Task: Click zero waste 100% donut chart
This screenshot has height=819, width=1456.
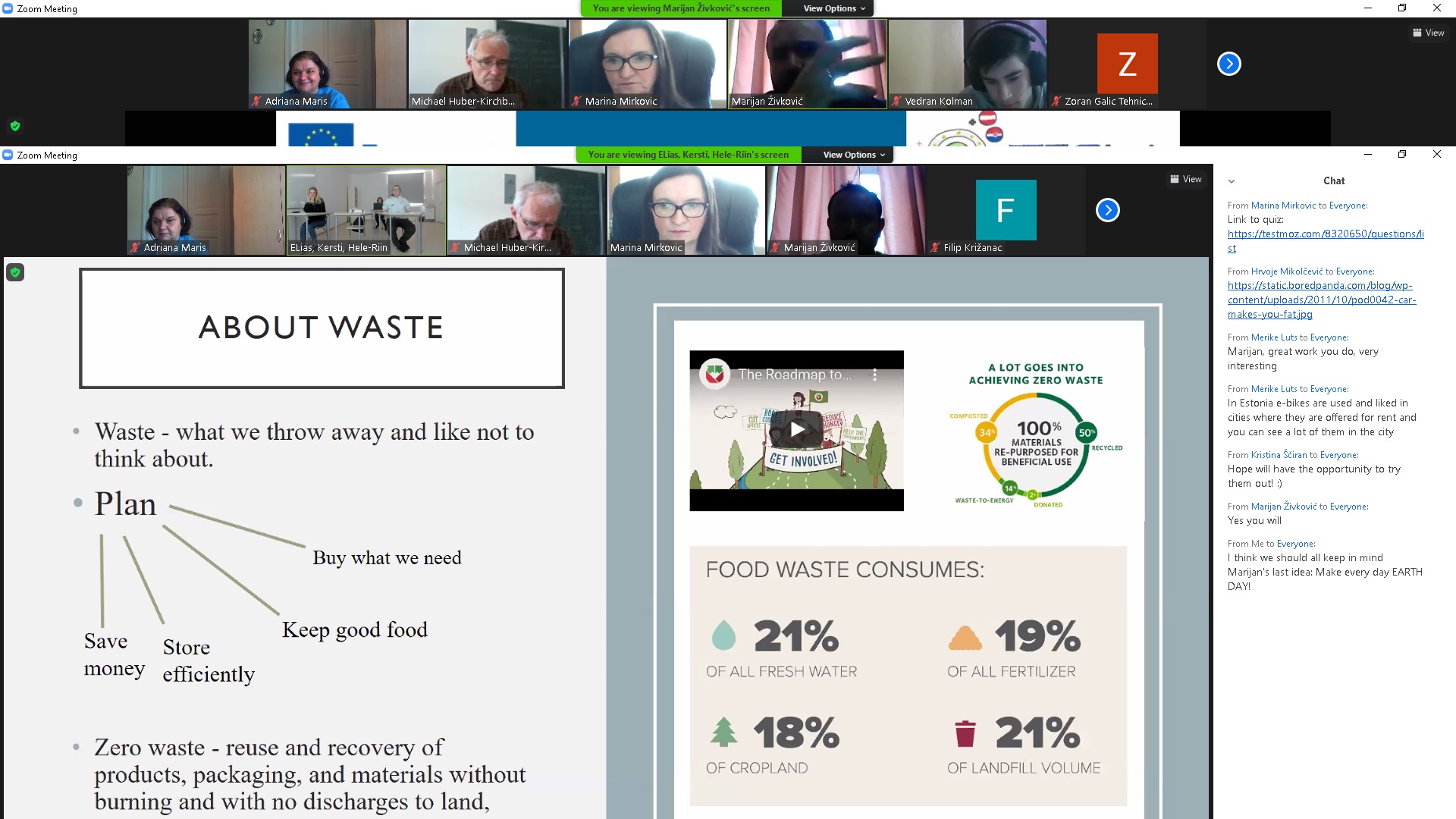Action: [1036, 447]
